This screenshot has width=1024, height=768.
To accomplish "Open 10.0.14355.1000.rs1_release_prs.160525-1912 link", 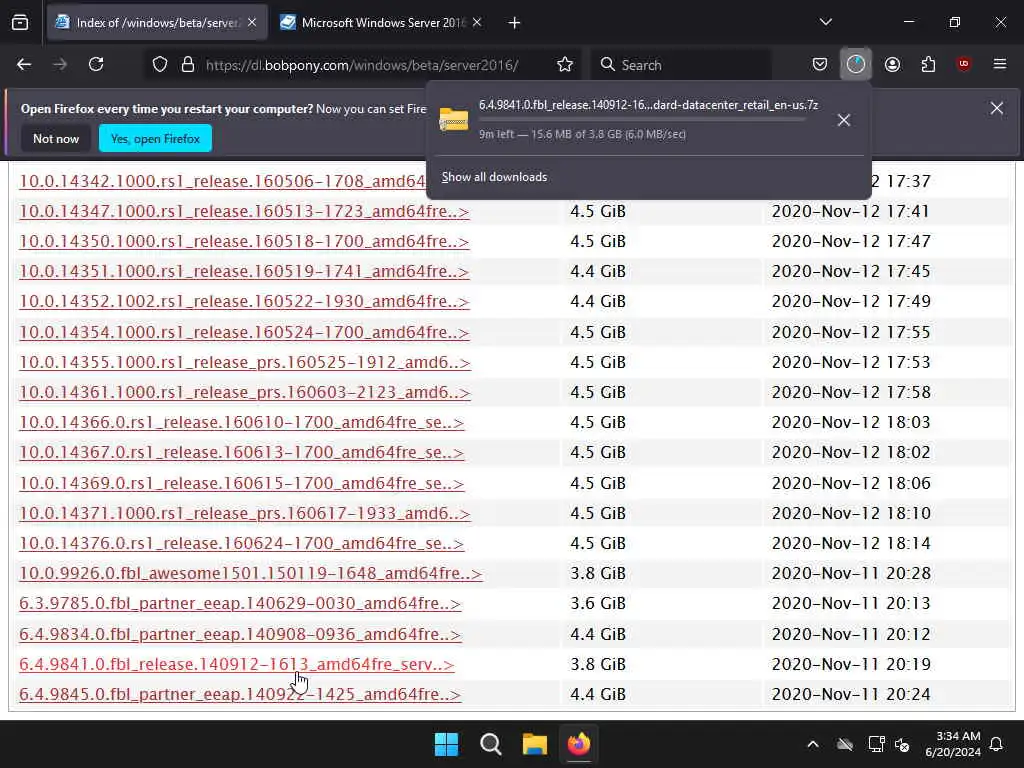I will 245,362.
